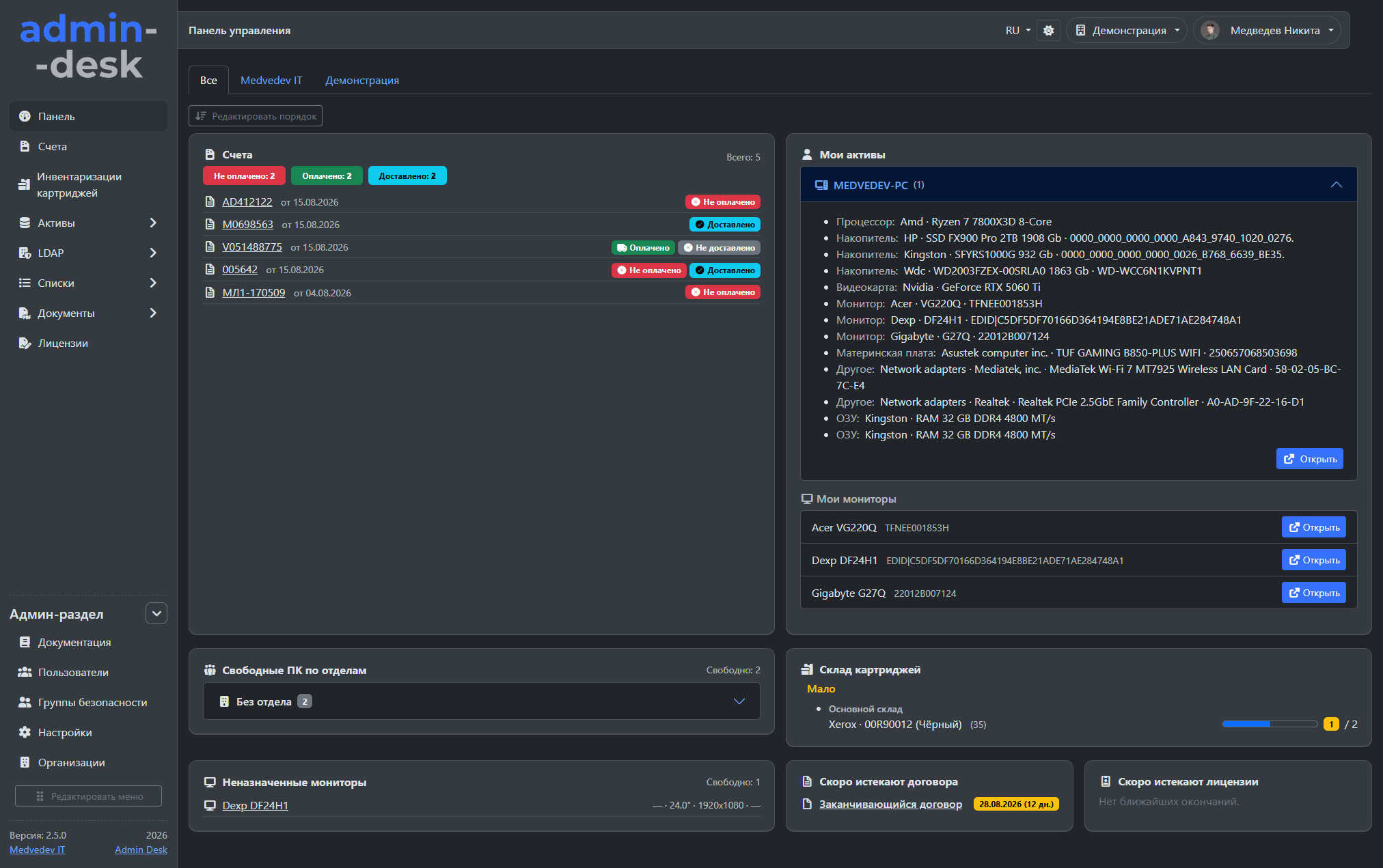The width and height of the screenshot is (1383, 868).
Task: Click the Склад картриджей header icon
Action: tap(807, 669)
